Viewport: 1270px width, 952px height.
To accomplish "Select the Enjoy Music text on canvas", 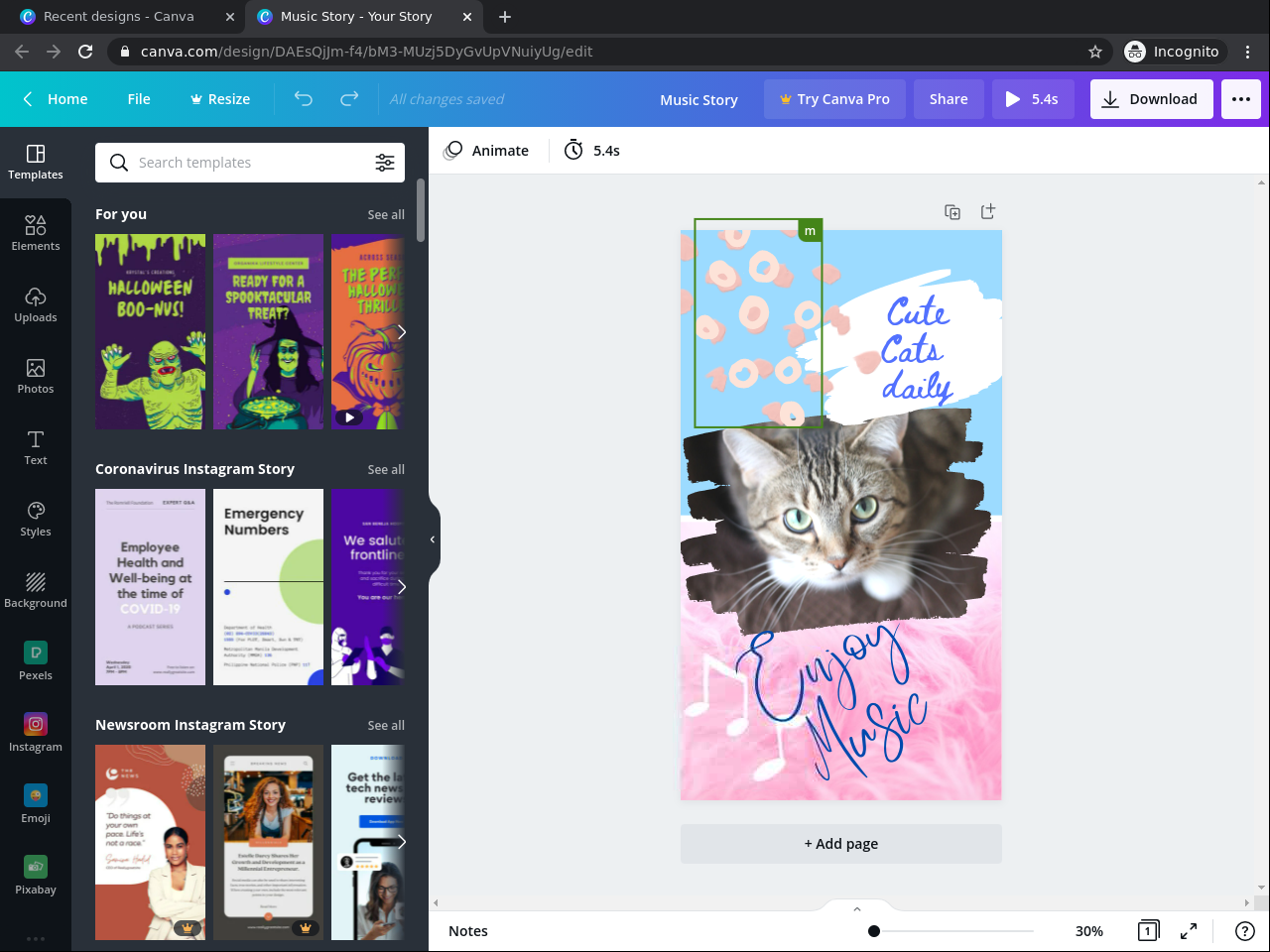I will click(833, 699).
